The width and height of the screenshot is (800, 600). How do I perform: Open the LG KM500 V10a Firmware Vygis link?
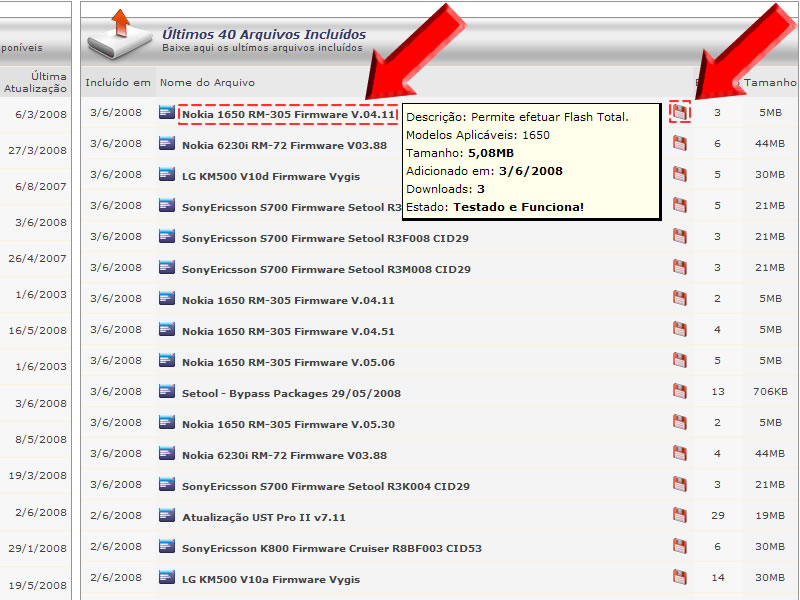271,580
